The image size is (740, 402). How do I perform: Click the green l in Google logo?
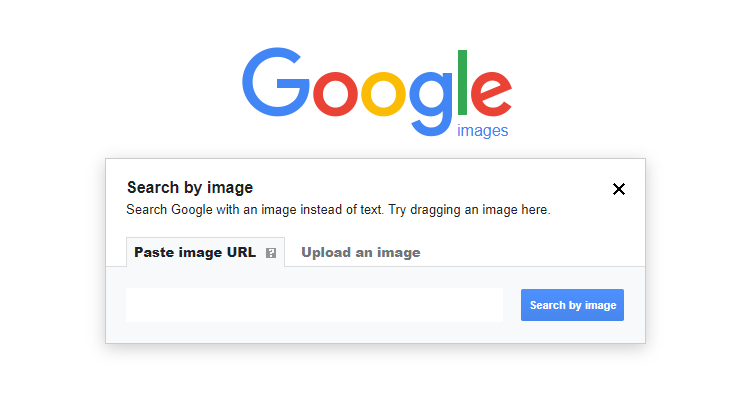click(x=462, y=83)
